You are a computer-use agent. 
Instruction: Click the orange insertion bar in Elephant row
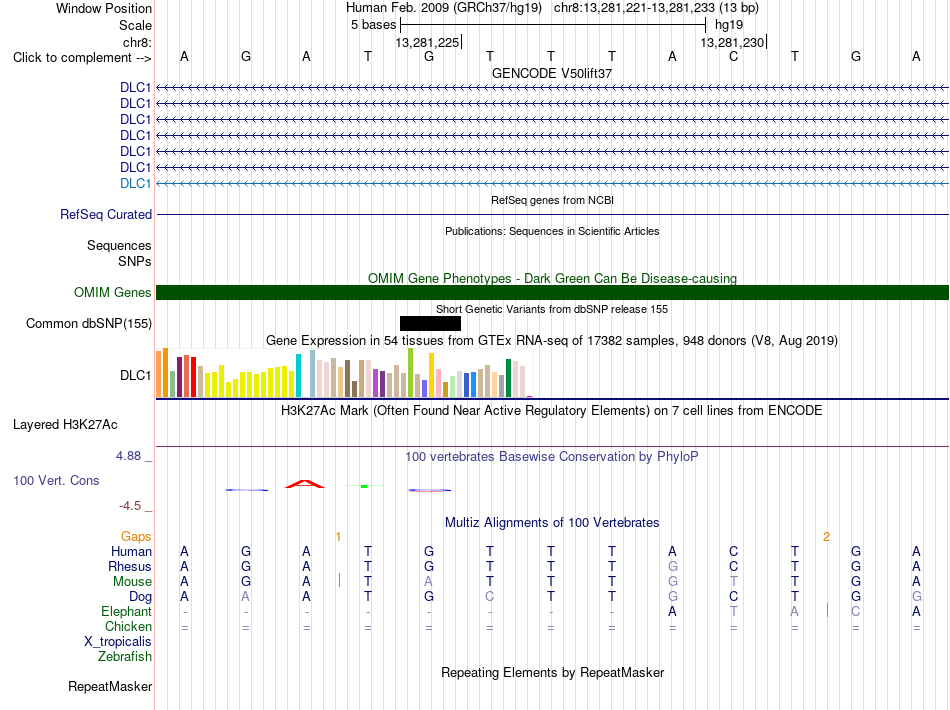point(827,610)
